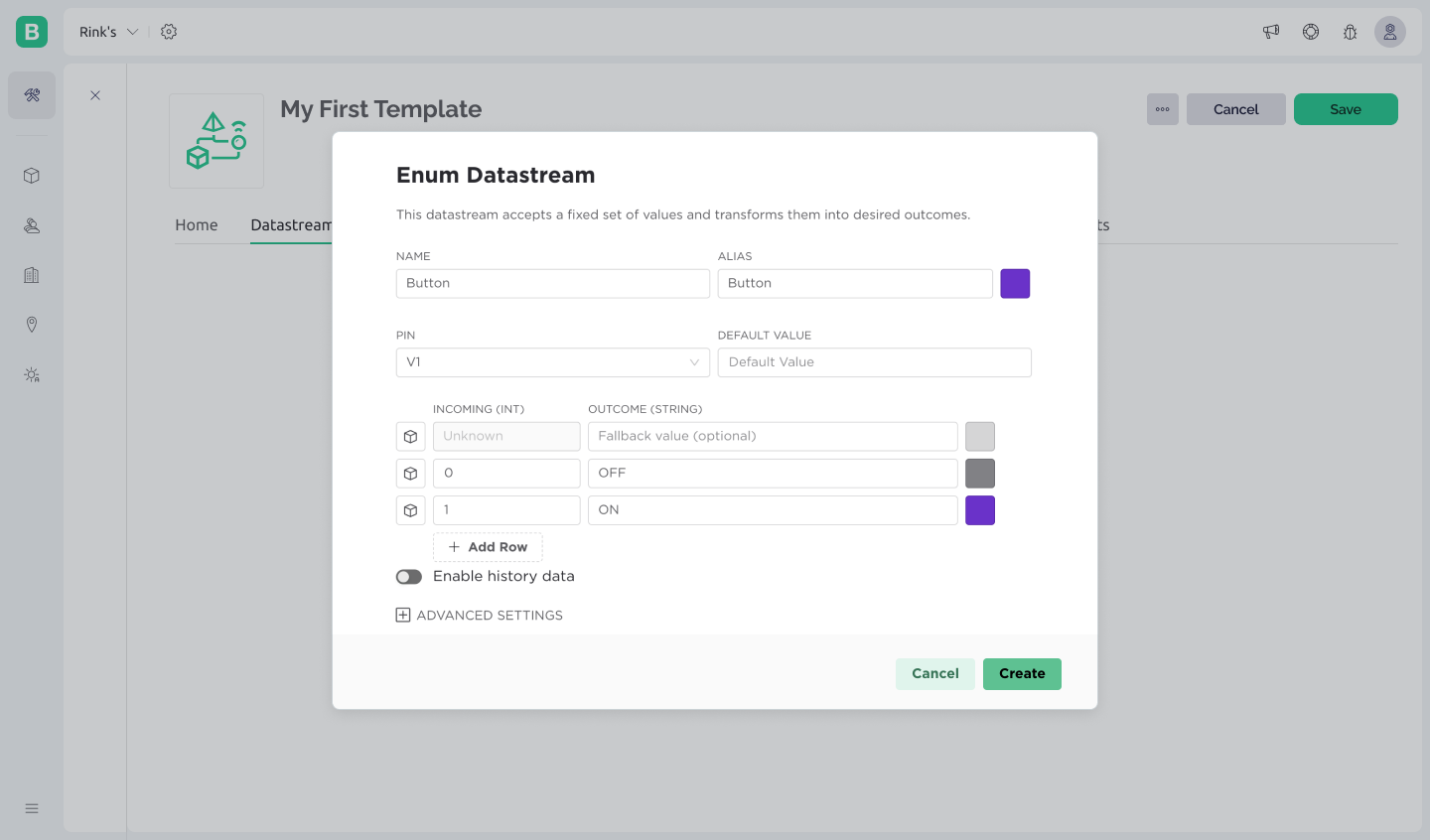Open the Devices cube icon in sidebar
Screen dimensions: 1430x840
point(32,176)
